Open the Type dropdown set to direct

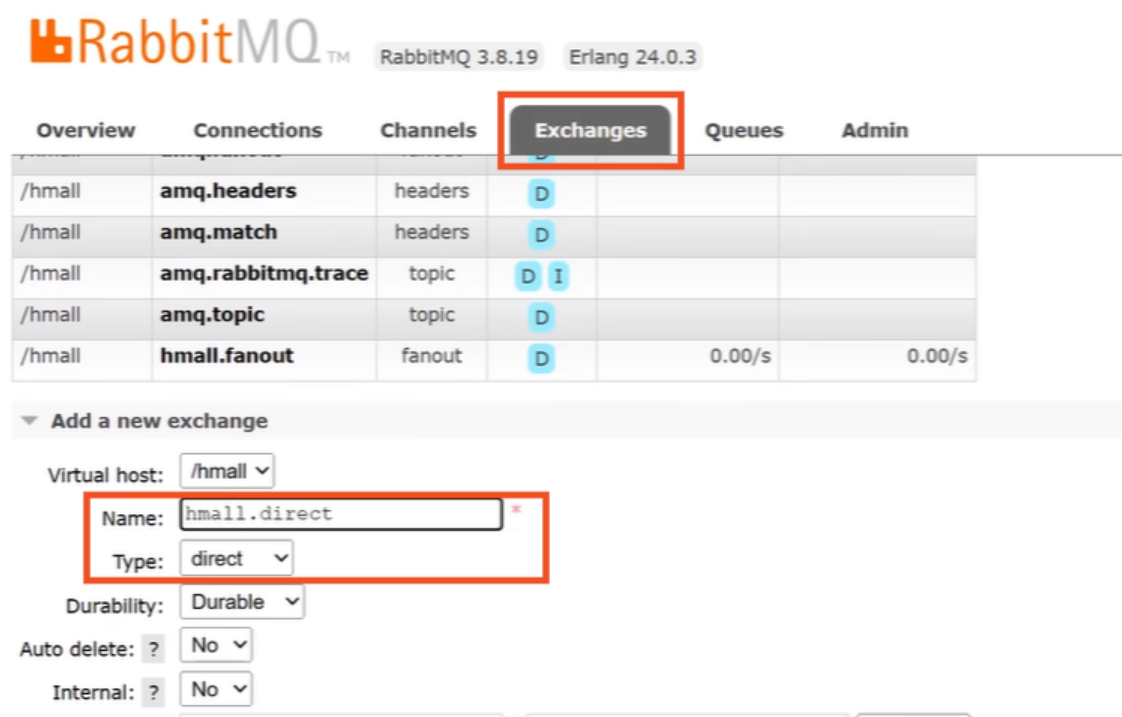click(237, 558)
